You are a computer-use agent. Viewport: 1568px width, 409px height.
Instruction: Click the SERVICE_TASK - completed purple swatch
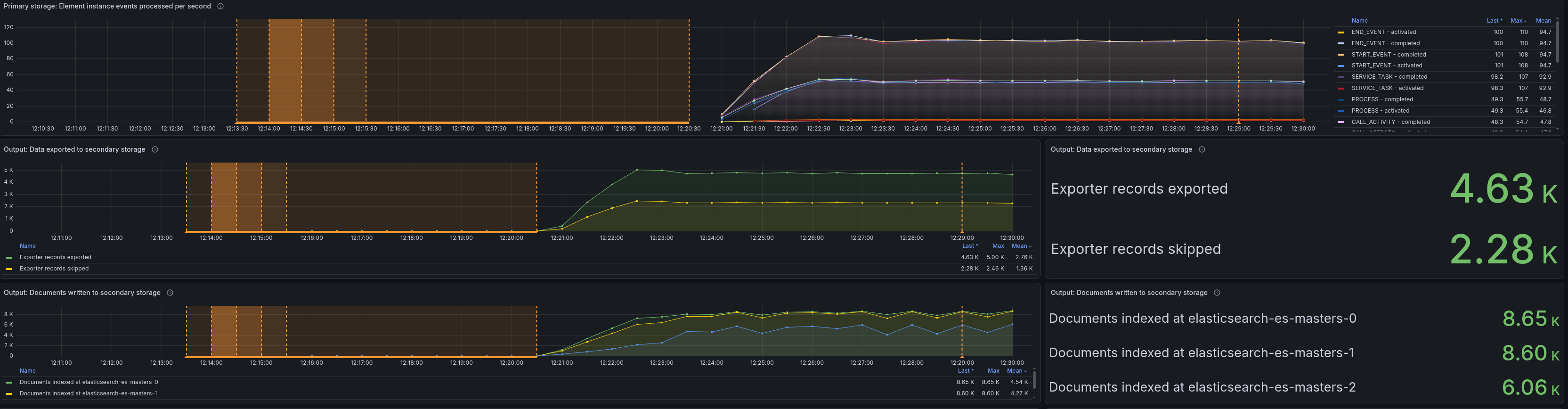click(x=1341, y=77)
